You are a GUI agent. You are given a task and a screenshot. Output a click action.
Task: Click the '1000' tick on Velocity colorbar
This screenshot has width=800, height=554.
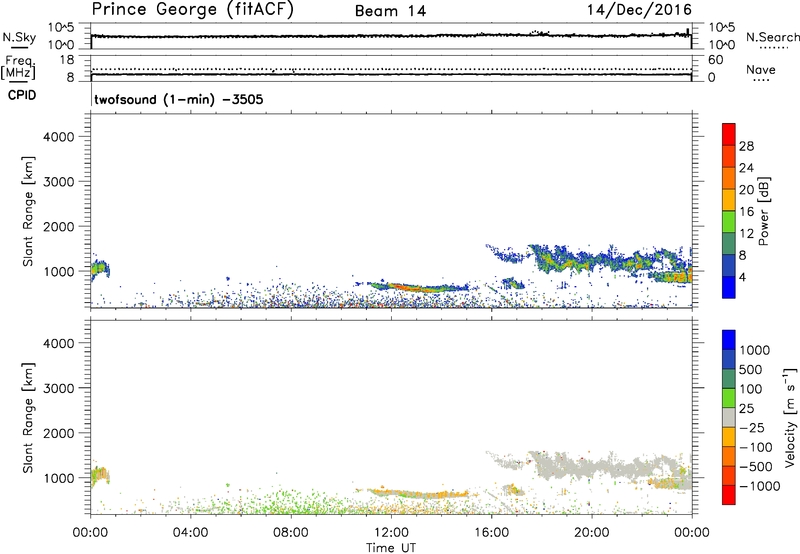click(x=754, y=350)
